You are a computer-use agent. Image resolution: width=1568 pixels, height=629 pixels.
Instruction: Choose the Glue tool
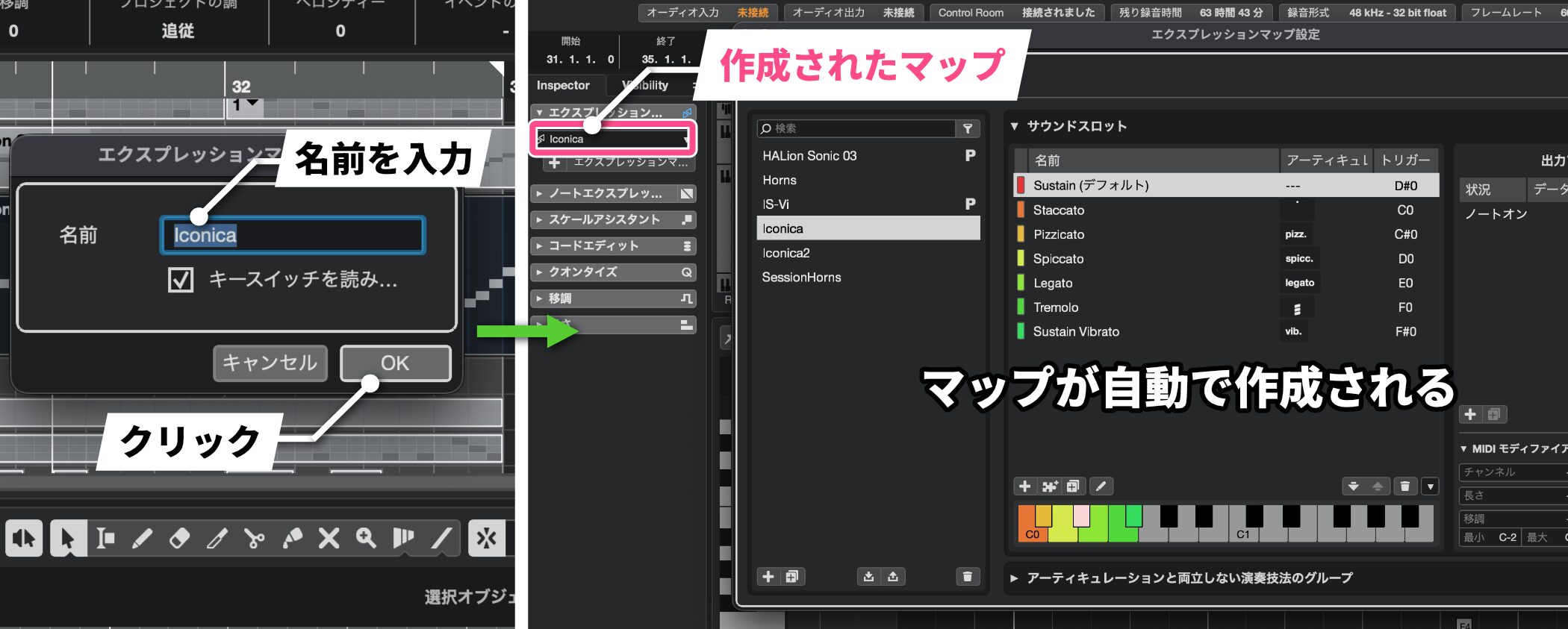292,538
